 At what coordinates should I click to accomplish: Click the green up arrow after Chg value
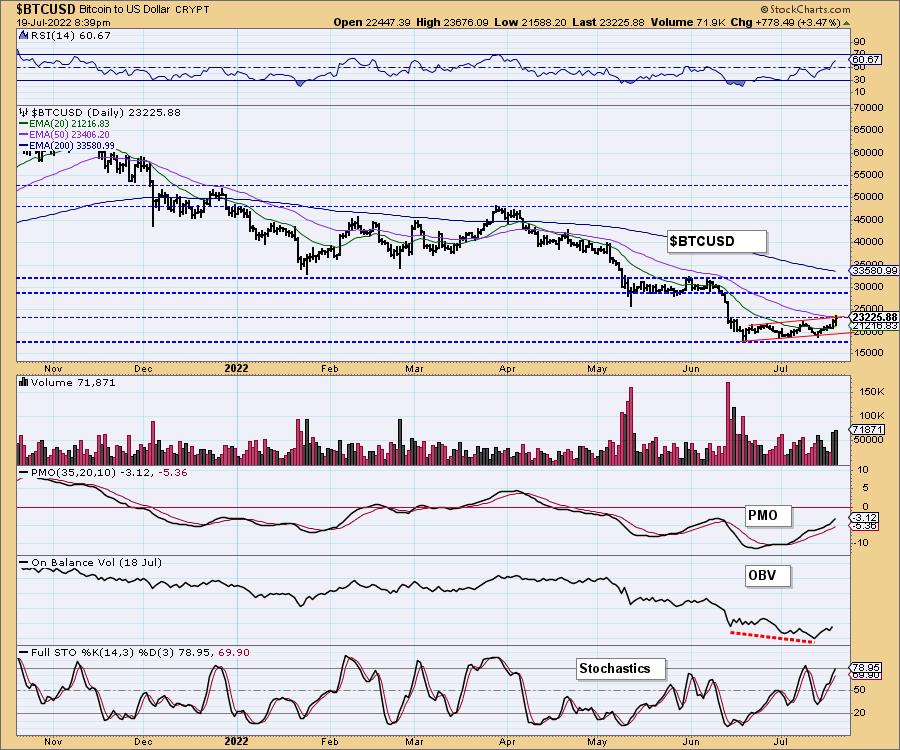click(847, 23)
